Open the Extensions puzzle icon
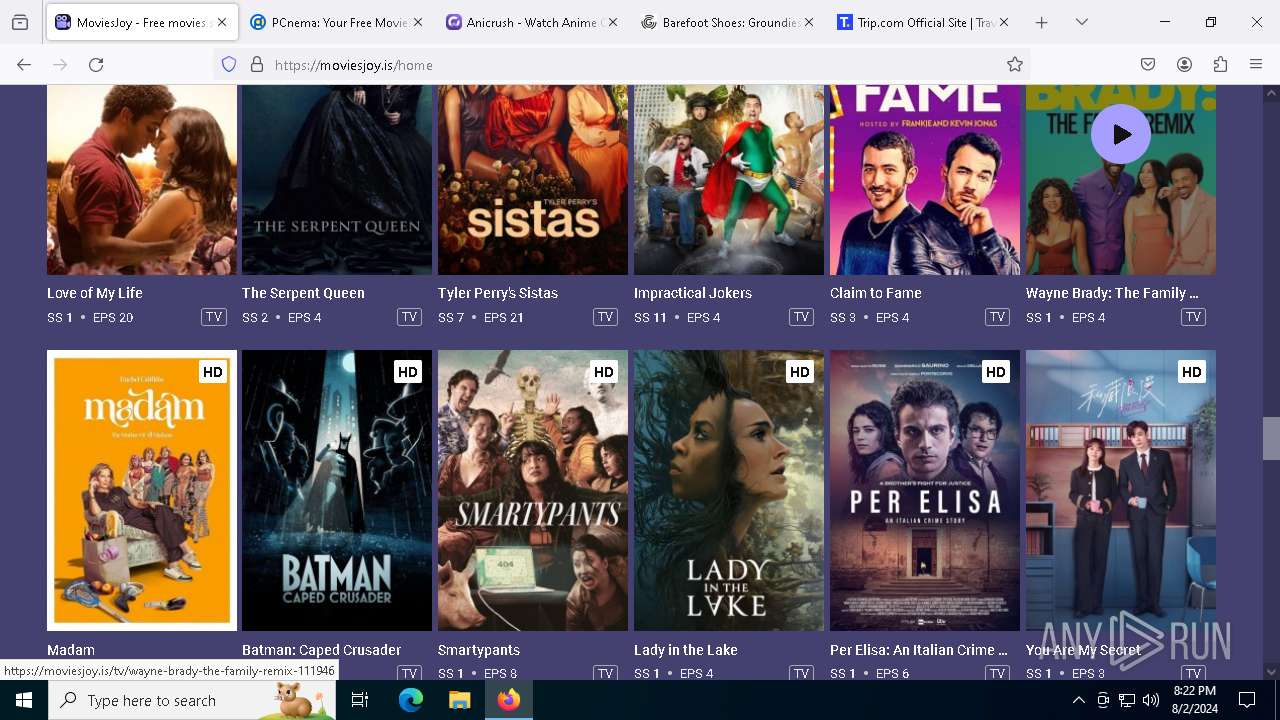This screenshot has height=720, width=1280. coord(1220,64)
